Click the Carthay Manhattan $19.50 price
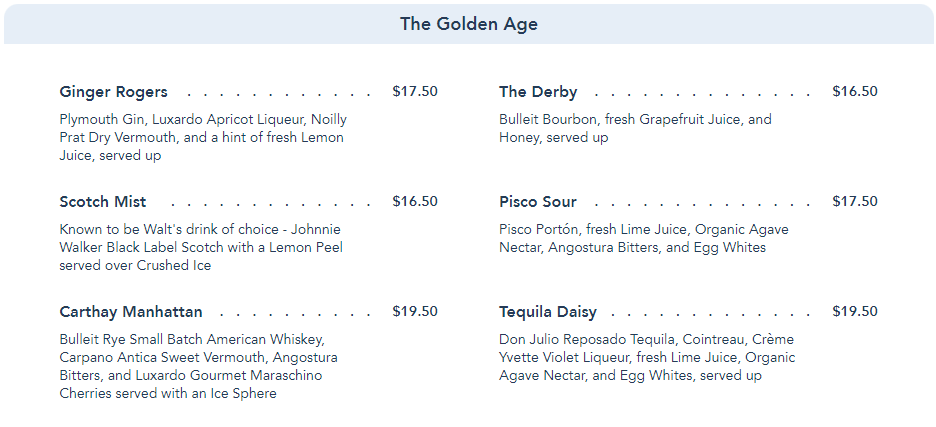936x427 pixels. tap(415, 312)
